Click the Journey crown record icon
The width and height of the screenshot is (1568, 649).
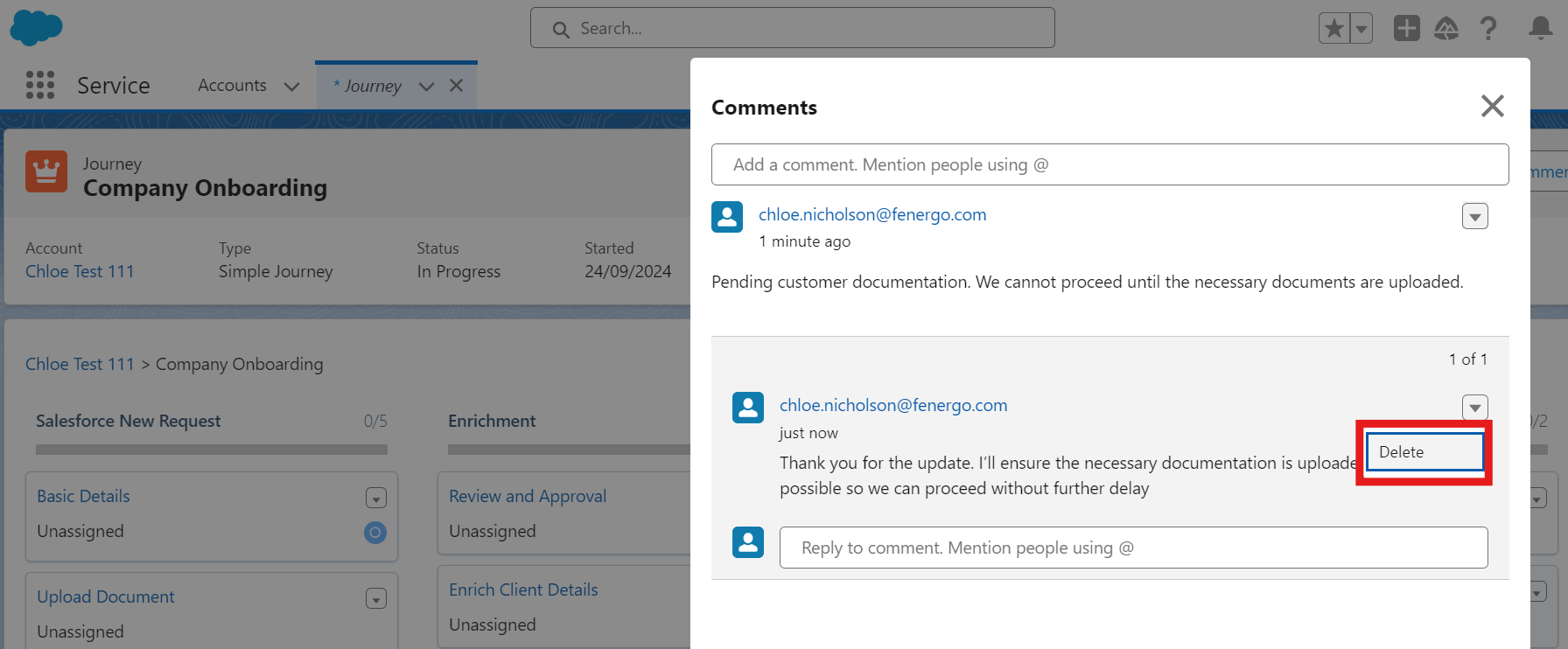[x=46, y=171]
